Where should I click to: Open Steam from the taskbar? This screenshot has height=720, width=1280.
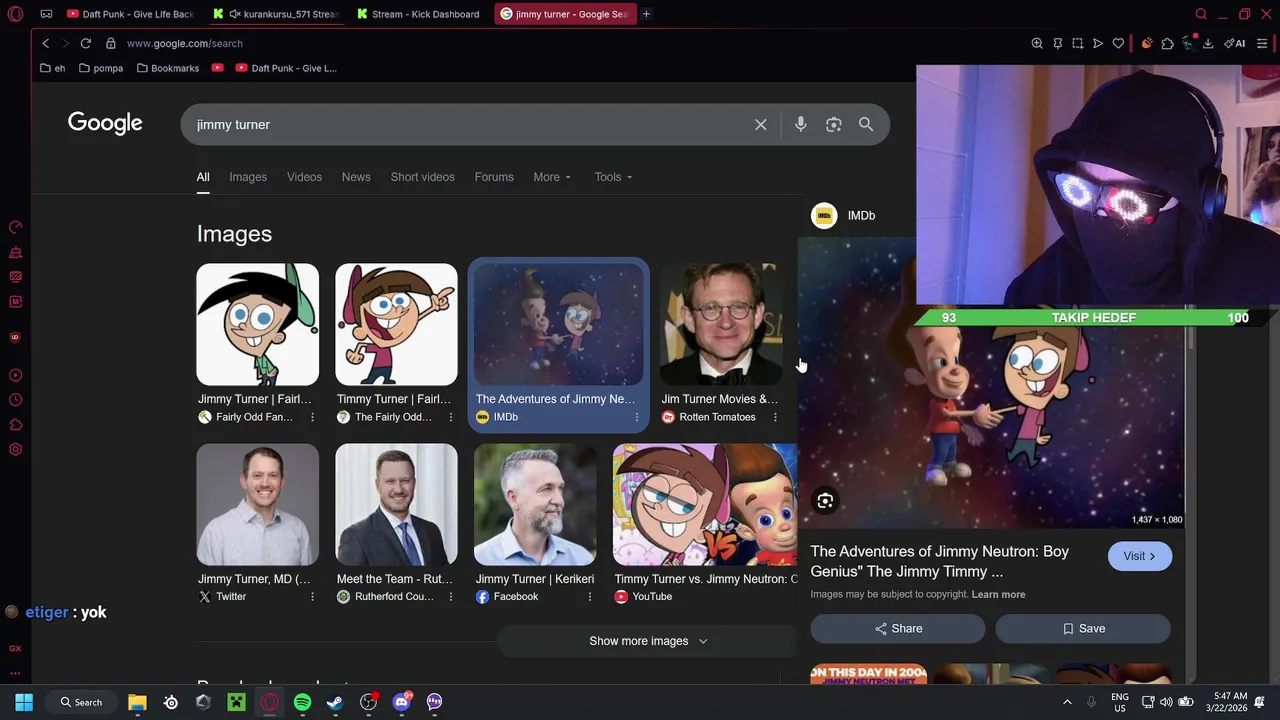335,702
